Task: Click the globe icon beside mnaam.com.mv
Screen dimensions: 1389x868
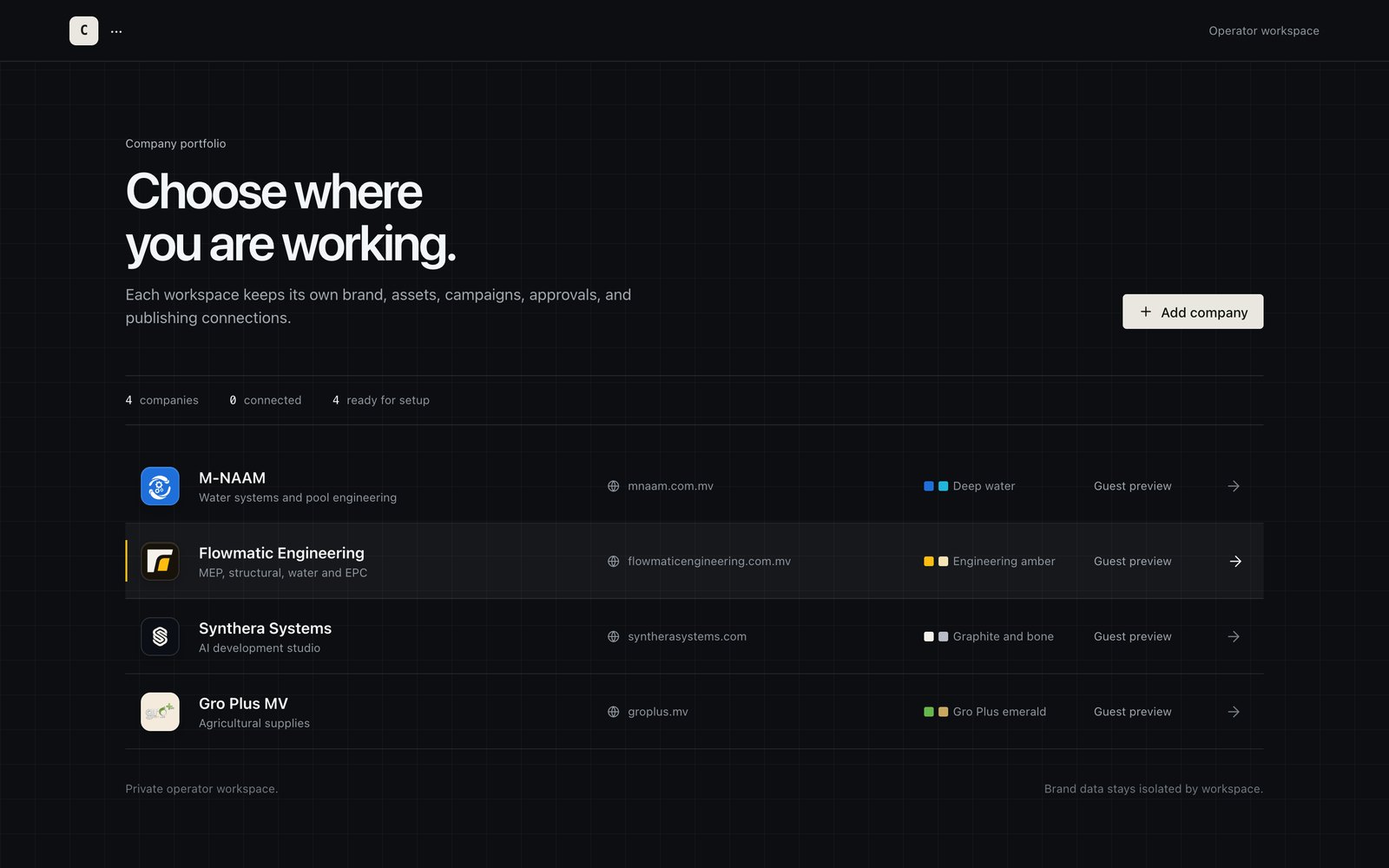Action: tap(613, 486)
